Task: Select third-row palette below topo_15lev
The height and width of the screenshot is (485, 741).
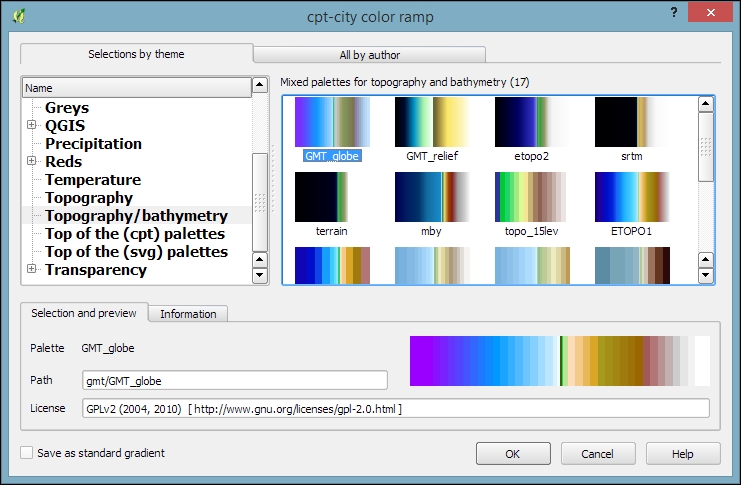Action: pyautogui.click(x=532, y=265)
